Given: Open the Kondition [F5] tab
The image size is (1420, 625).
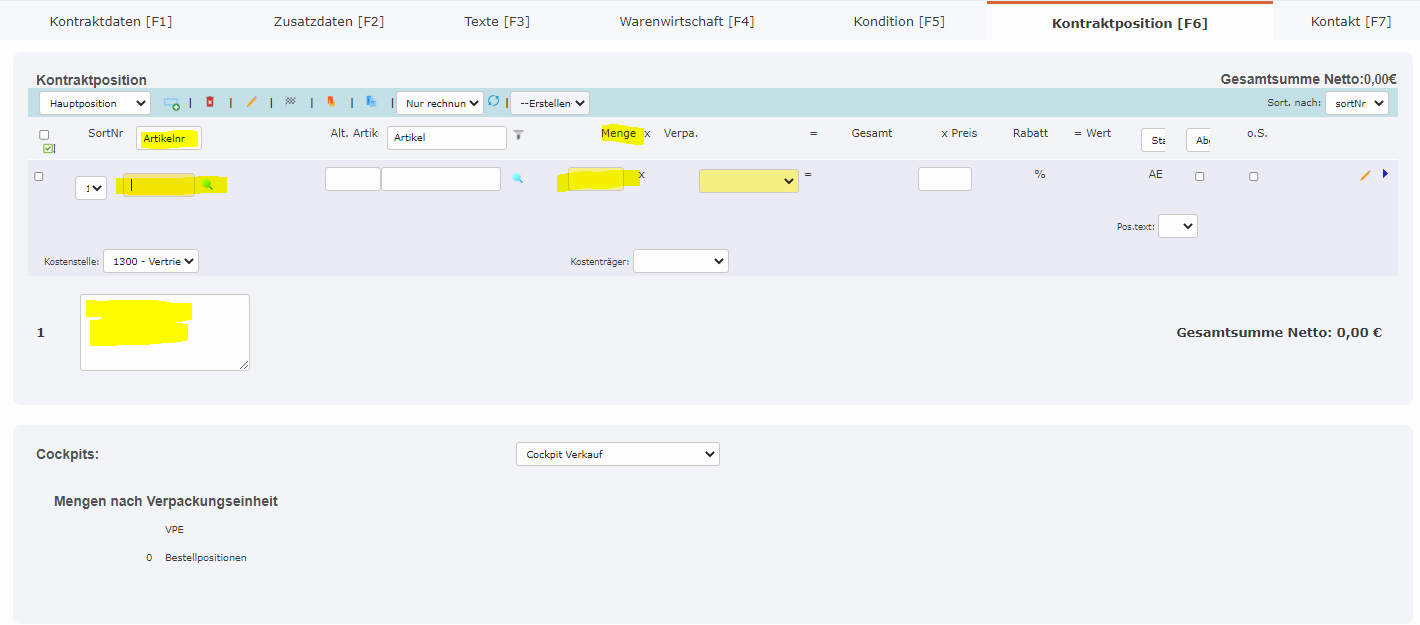Looking at the screenshot, I should pyautogui.click(x=898, y=21).
